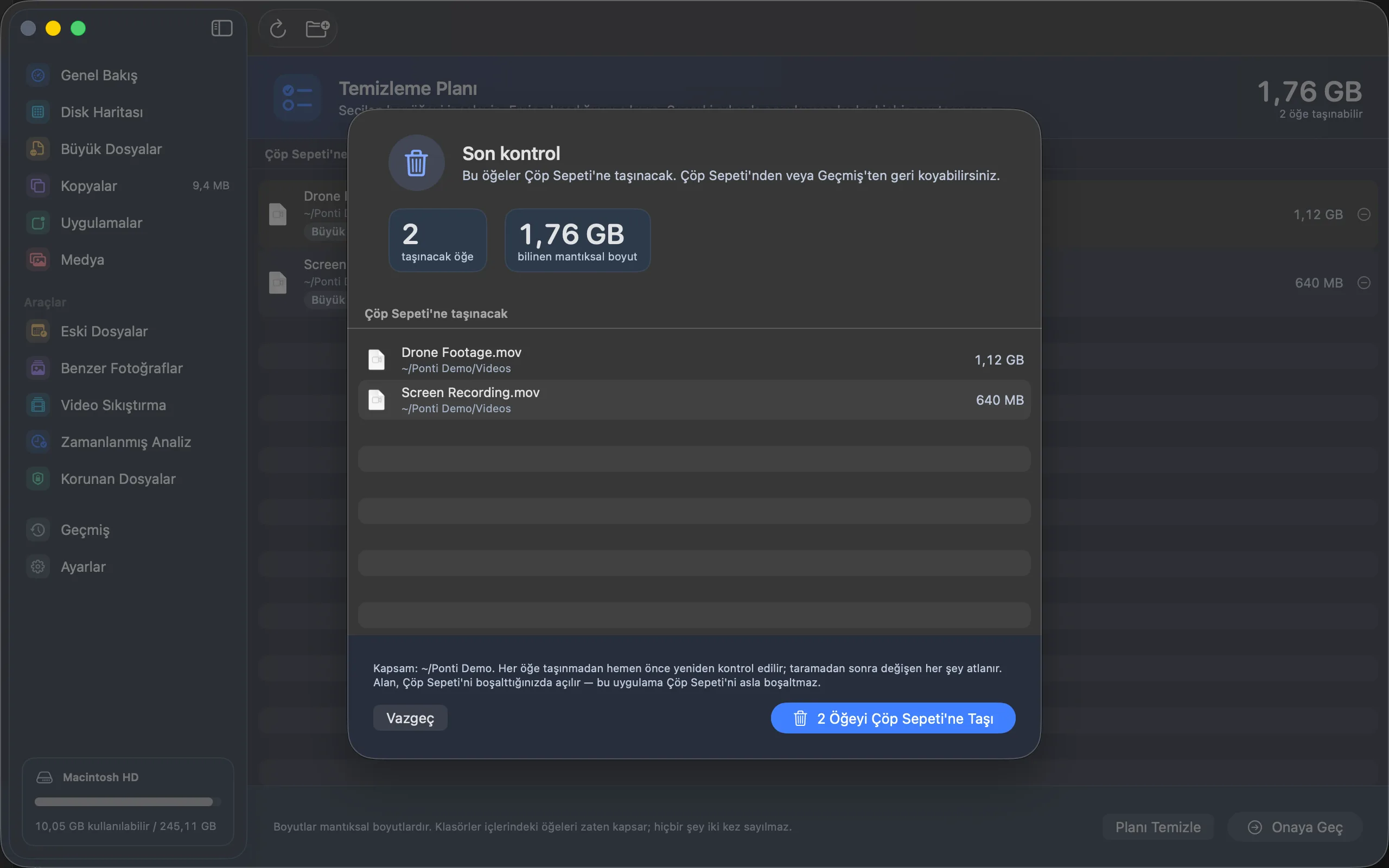This screenshot has height=868, width=1389.
Task: Open Medya section
Action: pyautogui.click(x=128, y=259)
